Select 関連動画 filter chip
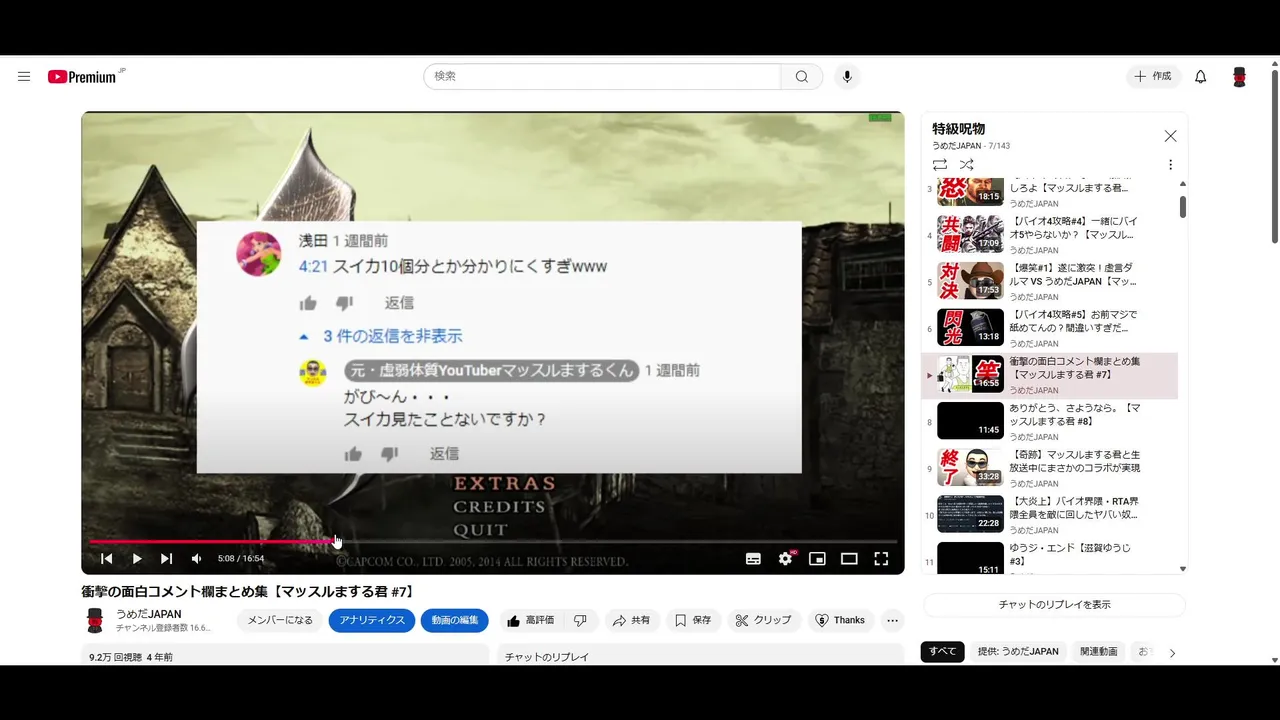The height and width of the screenshot is (720, 1280). (x=1099, y=652)
